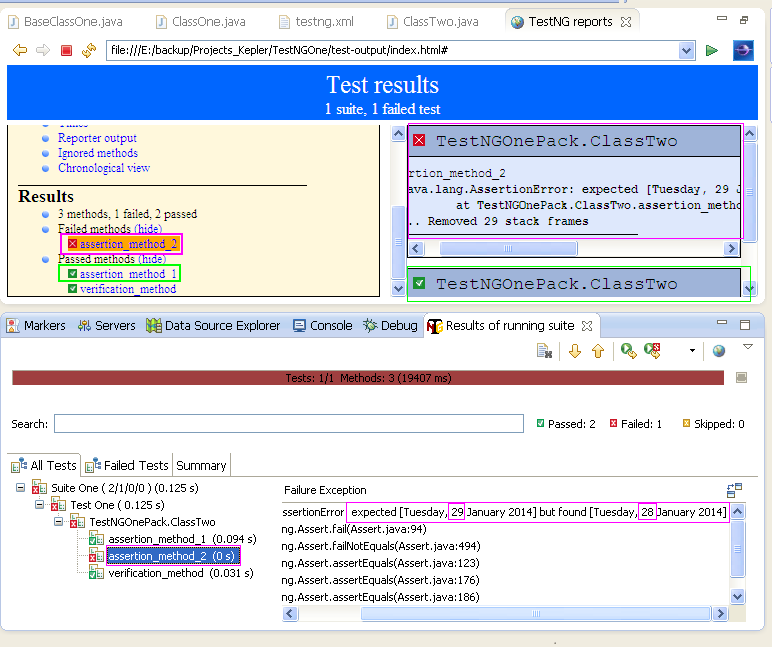Image resolution: width=772 pixels, height=647 pixels.
Task: Click the test Search input field
Action: coord(289,423)
